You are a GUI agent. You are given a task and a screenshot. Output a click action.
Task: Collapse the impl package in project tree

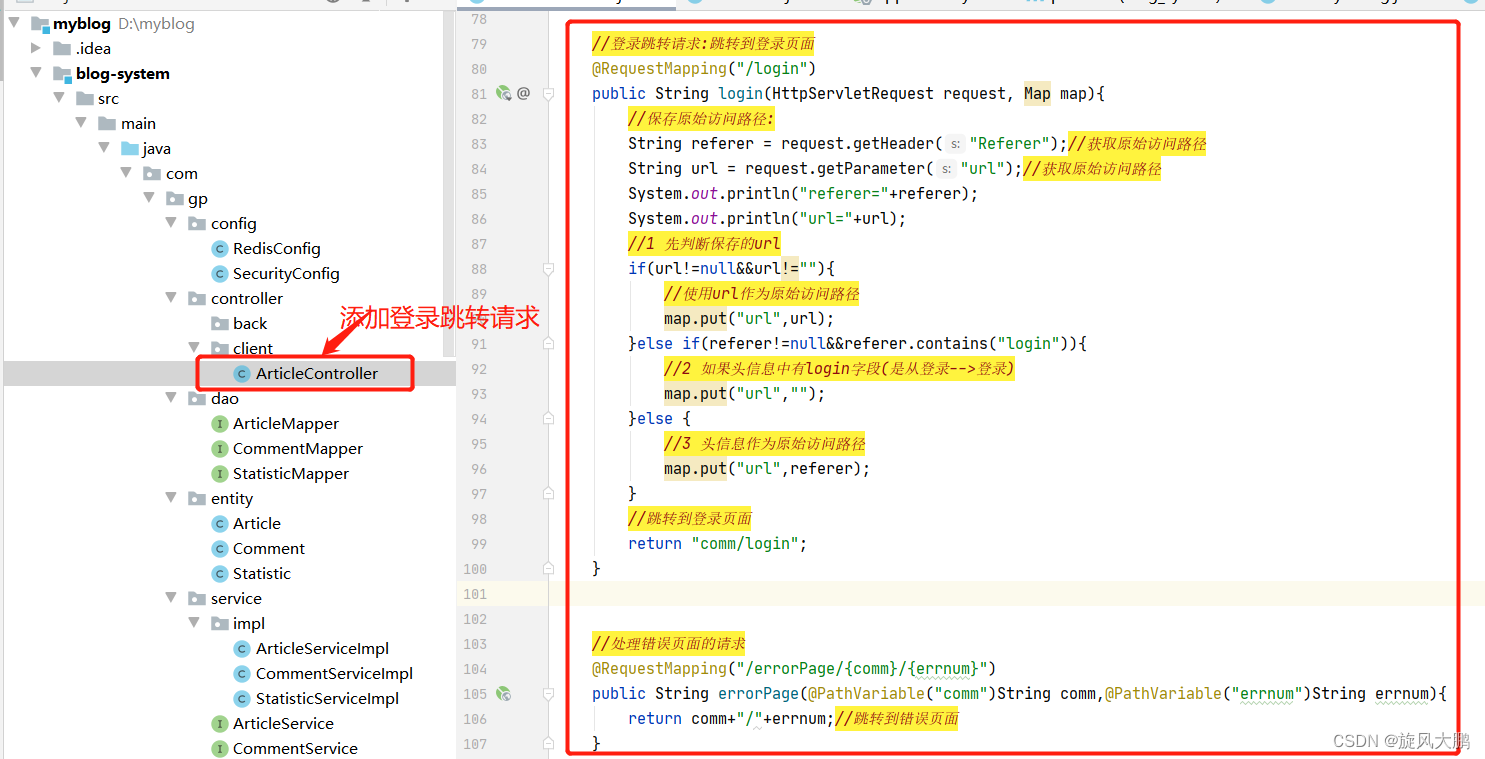click(194, 622)
